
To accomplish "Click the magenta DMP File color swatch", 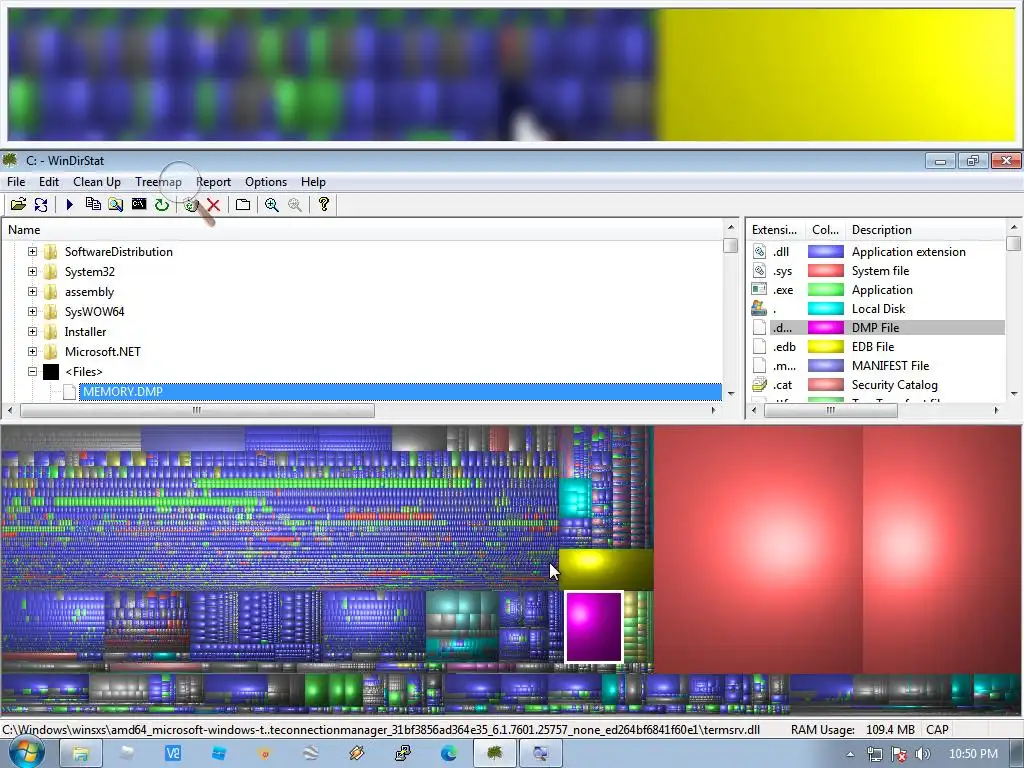I will point(825,328).
